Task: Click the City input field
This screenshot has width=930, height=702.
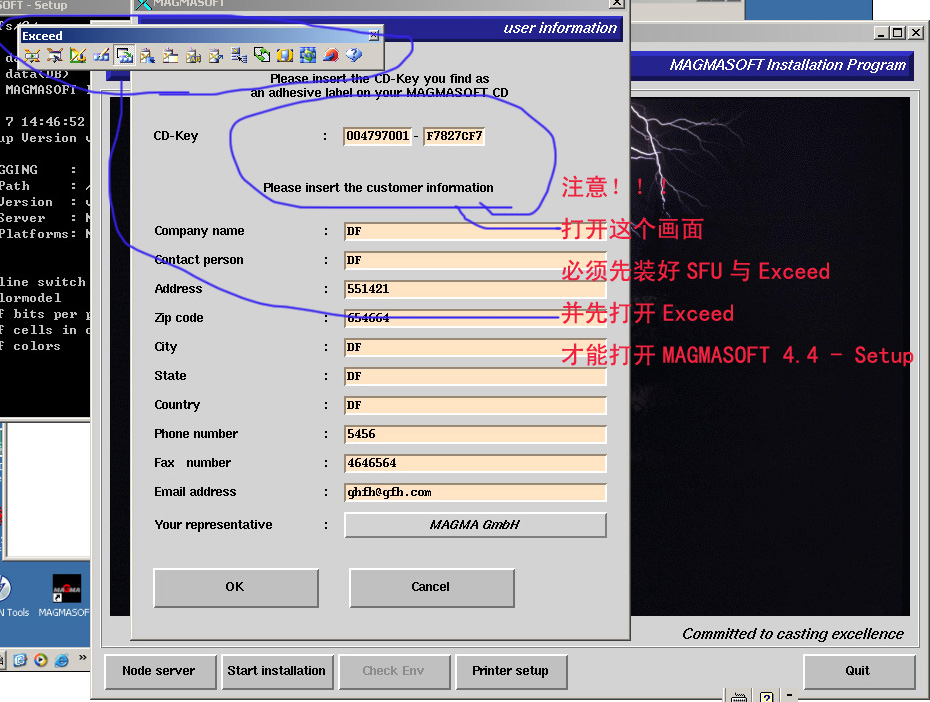Action: click(475, 347)
